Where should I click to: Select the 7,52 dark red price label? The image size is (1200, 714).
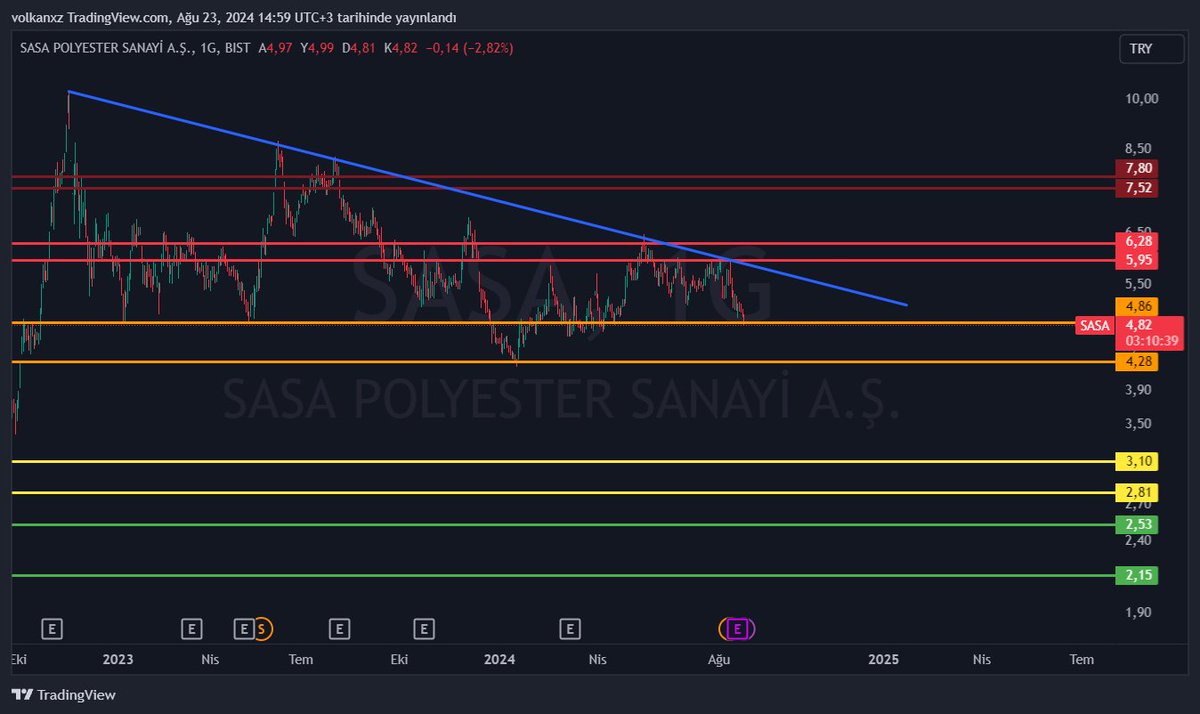[x=1138, y=188]
